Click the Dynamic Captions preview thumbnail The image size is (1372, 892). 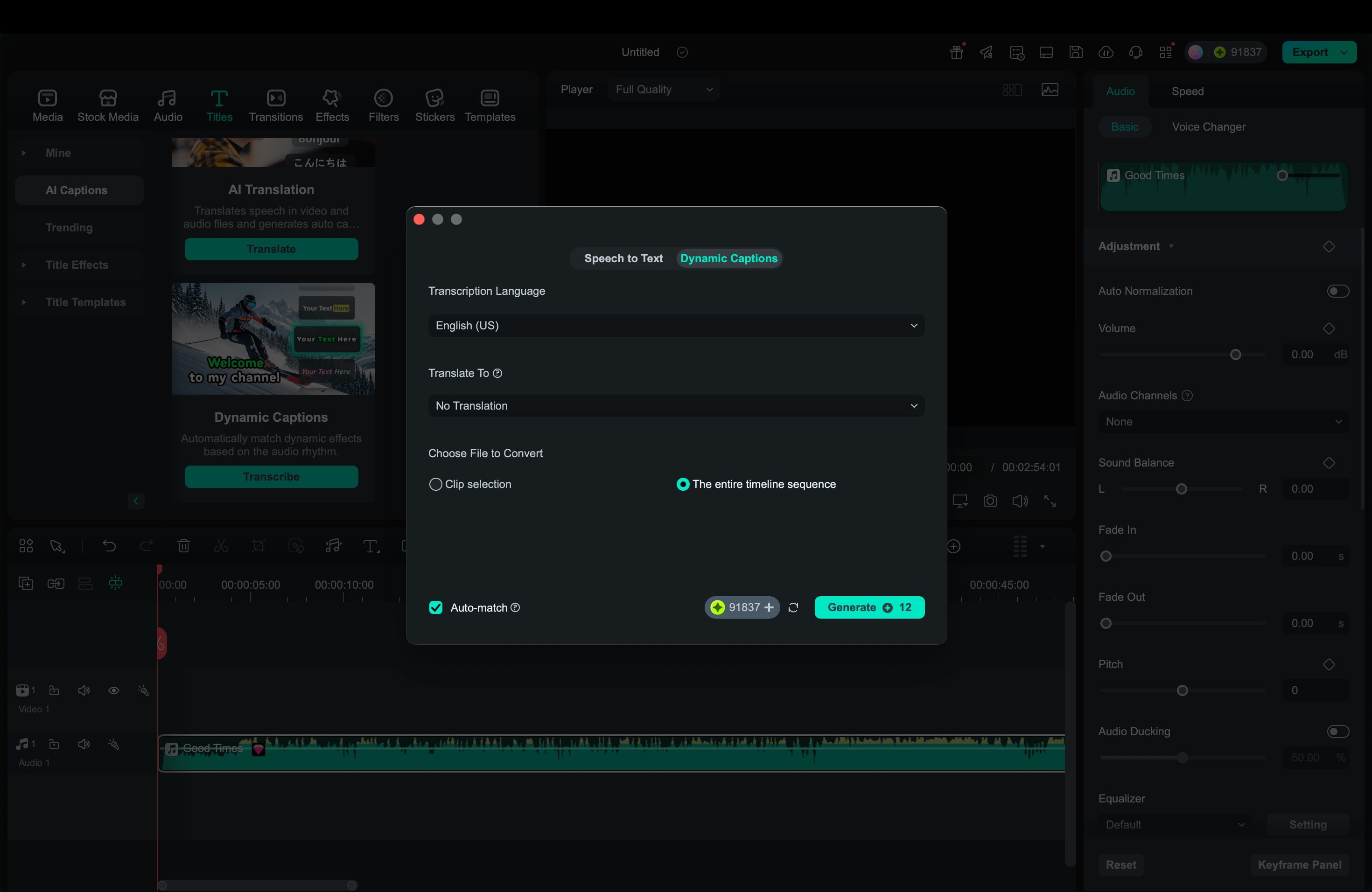click(273, 339)
